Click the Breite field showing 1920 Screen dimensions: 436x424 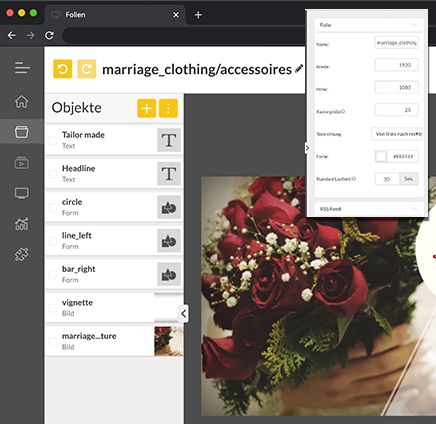[396, 65]
